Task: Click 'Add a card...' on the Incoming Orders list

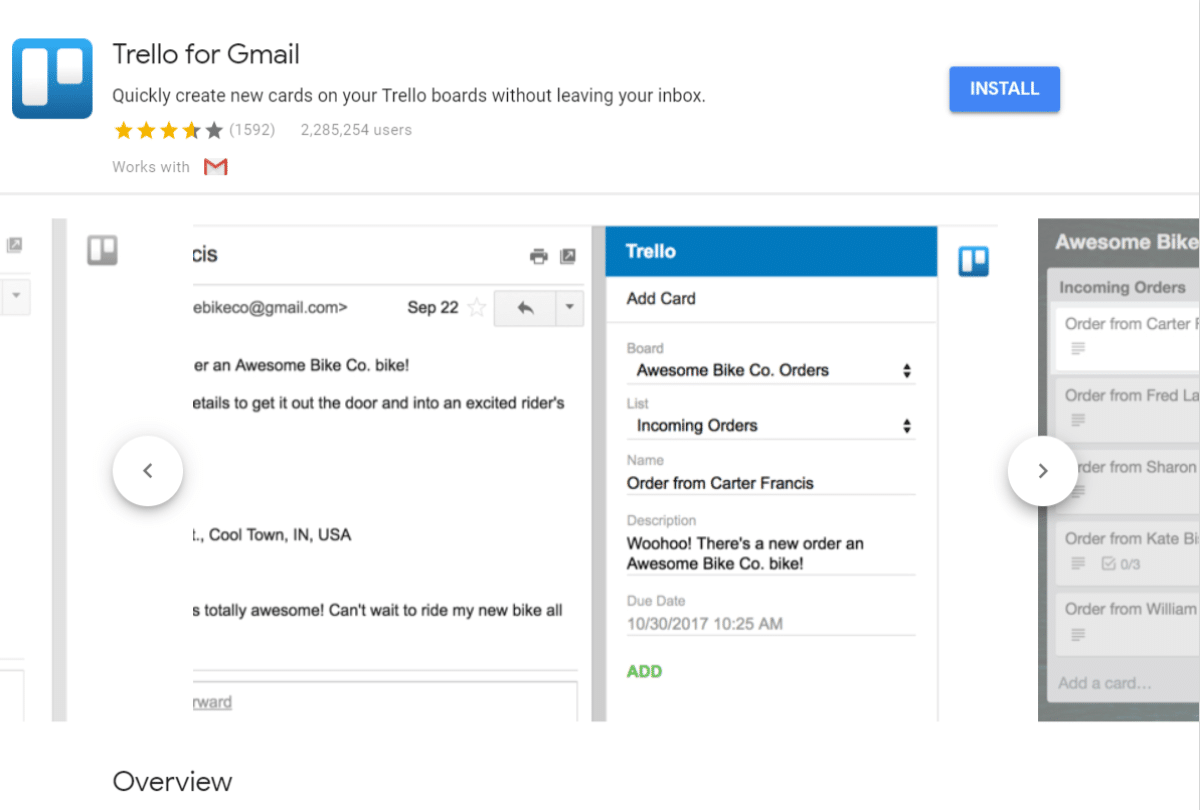Action: click(1108, 683)
